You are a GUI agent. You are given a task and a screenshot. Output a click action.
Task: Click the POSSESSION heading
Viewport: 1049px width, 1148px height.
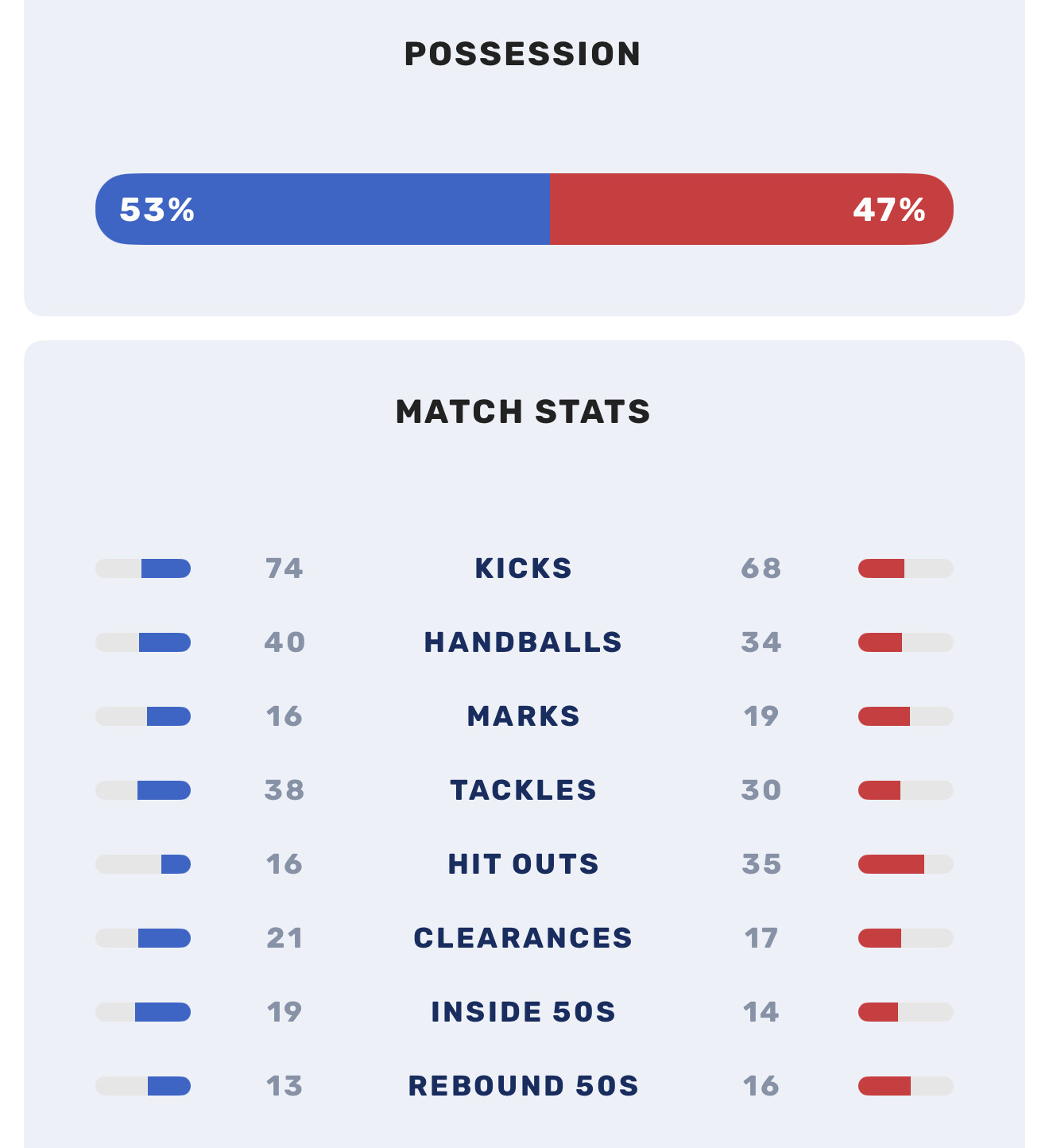[523, 54]
